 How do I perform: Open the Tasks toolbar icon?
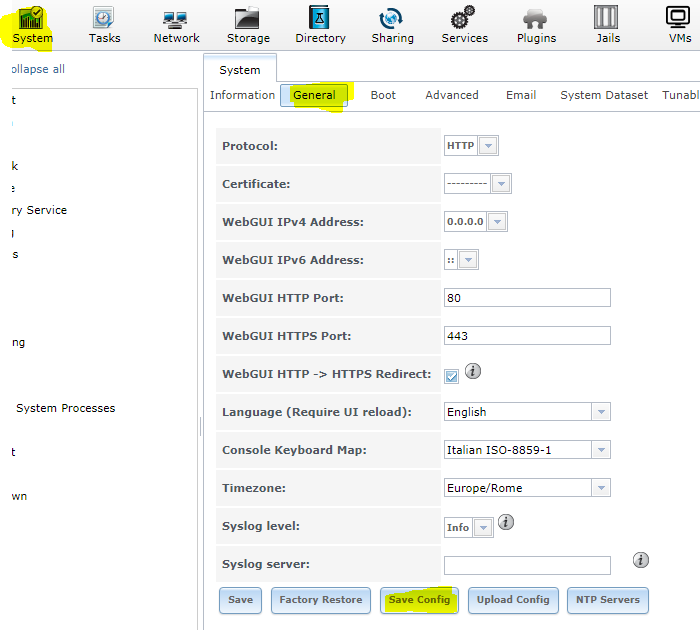104,25
